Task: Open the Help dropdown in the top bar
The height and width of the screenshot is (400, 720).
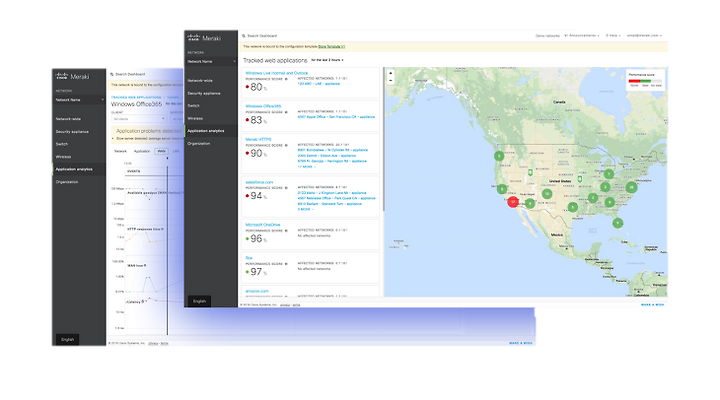Action: tap(613, 35)
